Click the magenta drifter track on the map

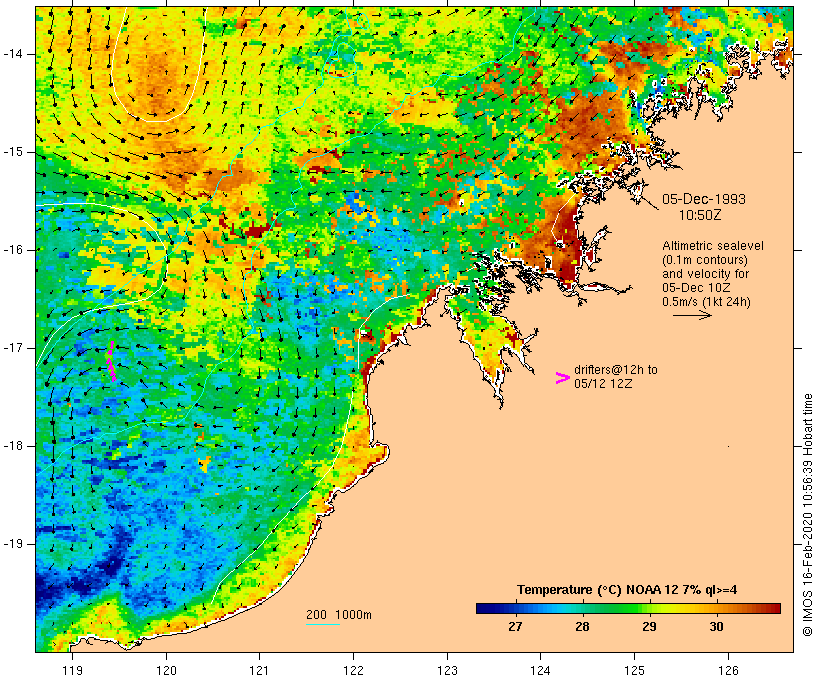[x=112, y=361]
